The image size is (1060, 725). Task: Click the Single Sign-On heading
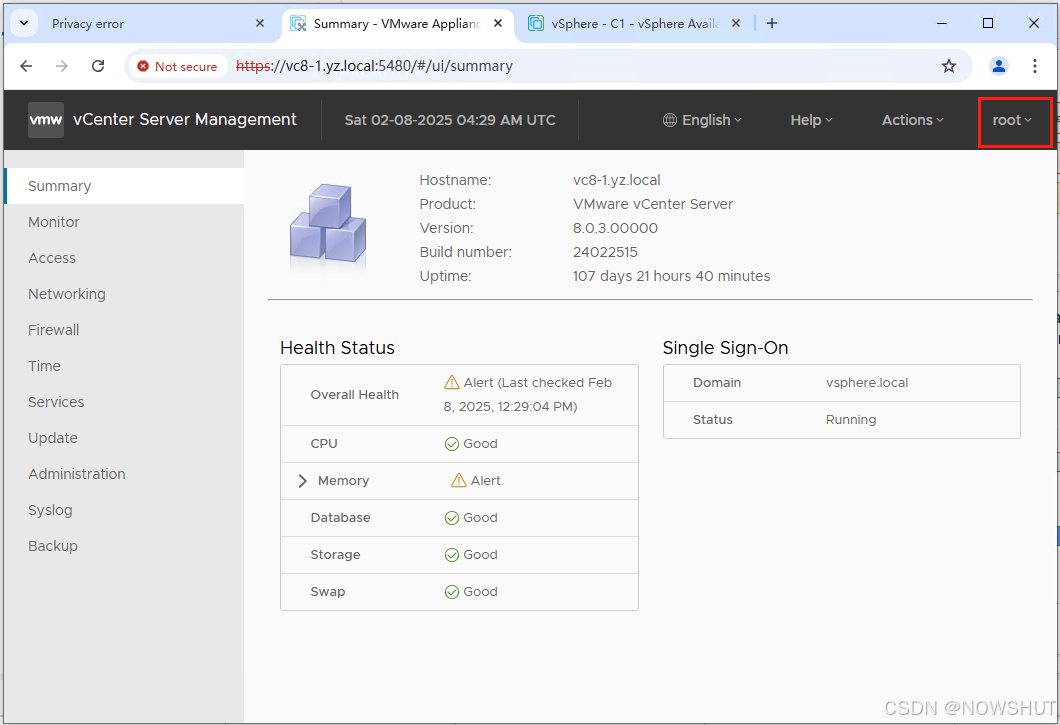click(x=725, y=348)
